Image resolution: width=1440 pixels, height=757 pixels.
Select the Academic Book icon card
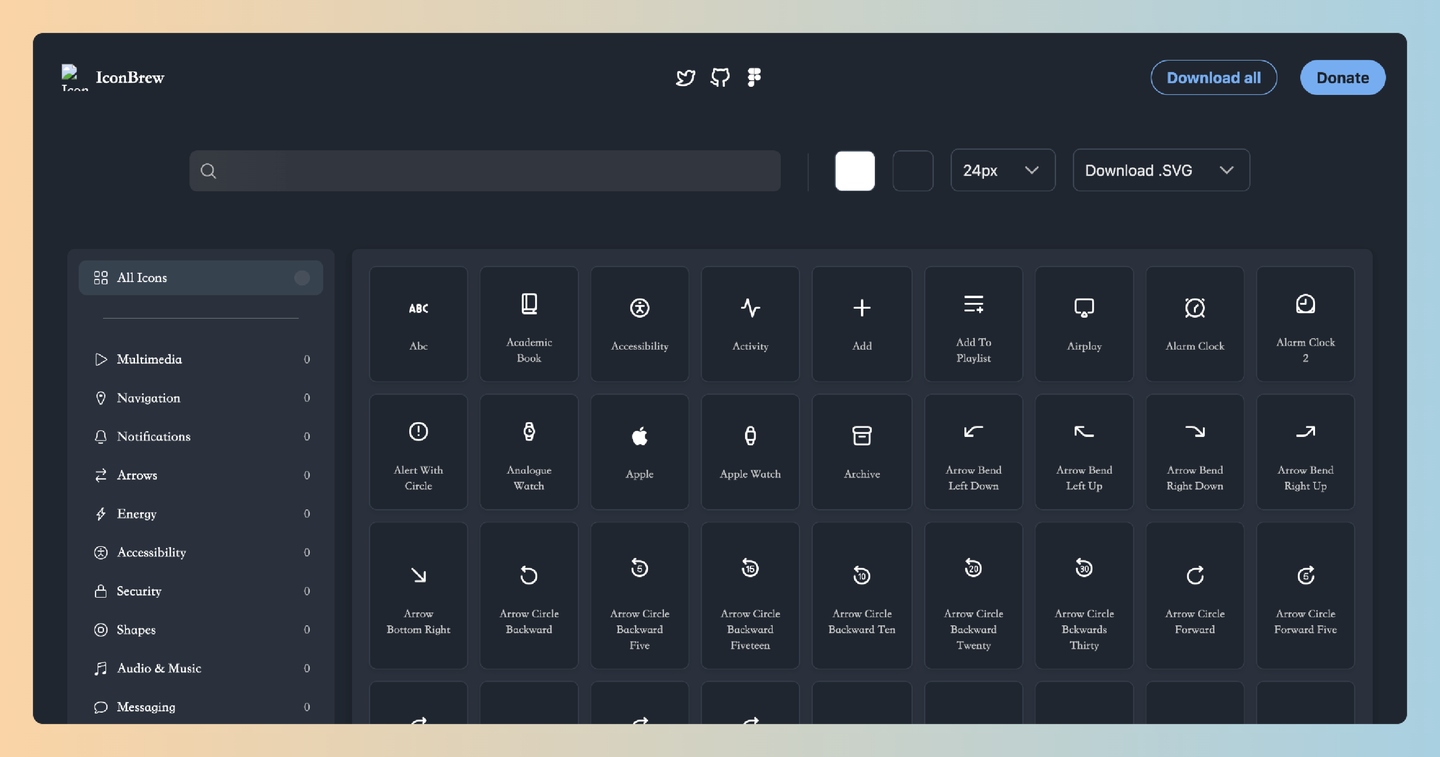point(529,324)
